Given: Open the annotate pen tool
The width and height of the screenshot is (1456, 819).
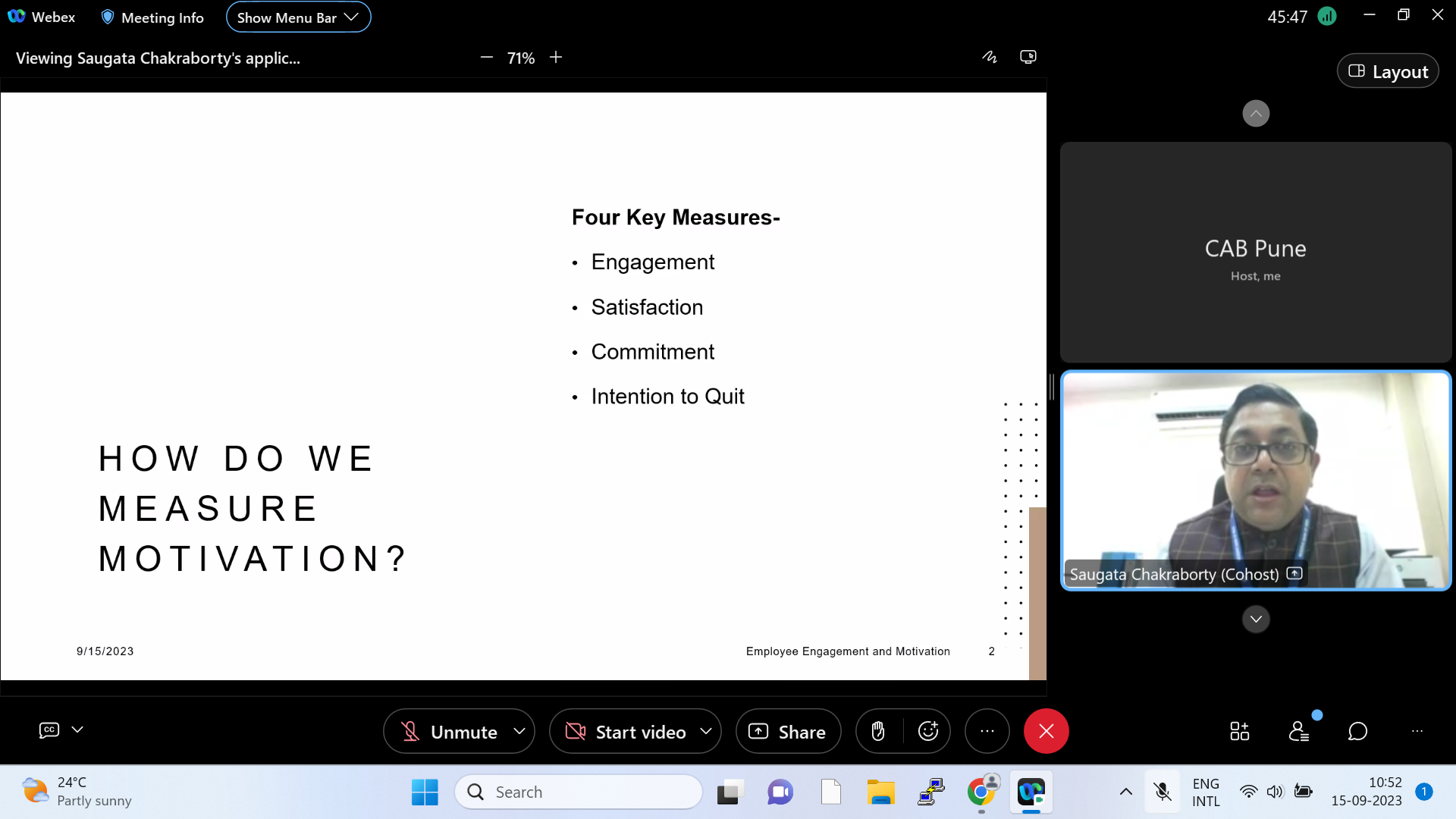Looking at the screenshot, I should [990, 57].
